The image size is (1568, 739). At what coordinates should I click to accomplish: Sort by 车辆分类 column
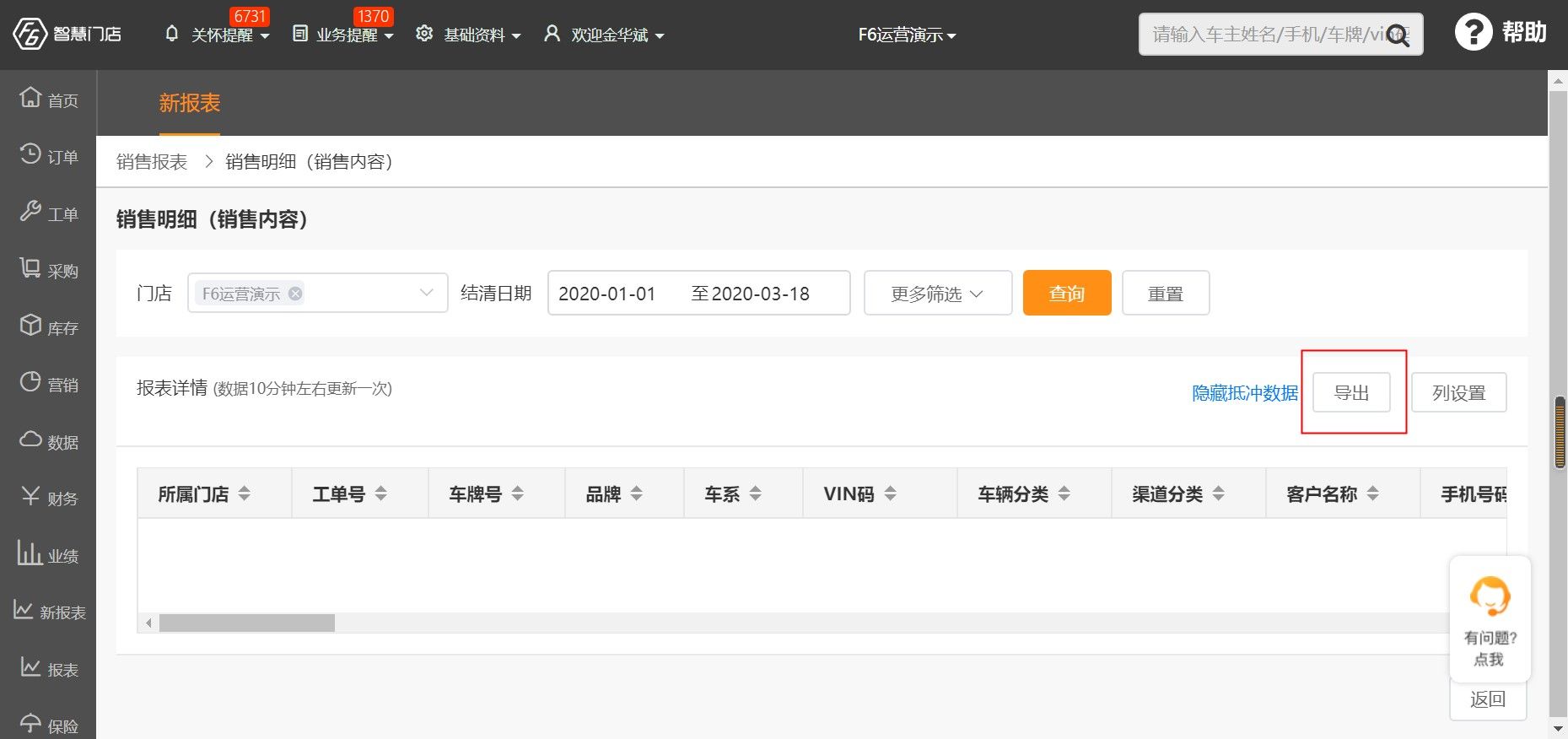(1064, 494)
